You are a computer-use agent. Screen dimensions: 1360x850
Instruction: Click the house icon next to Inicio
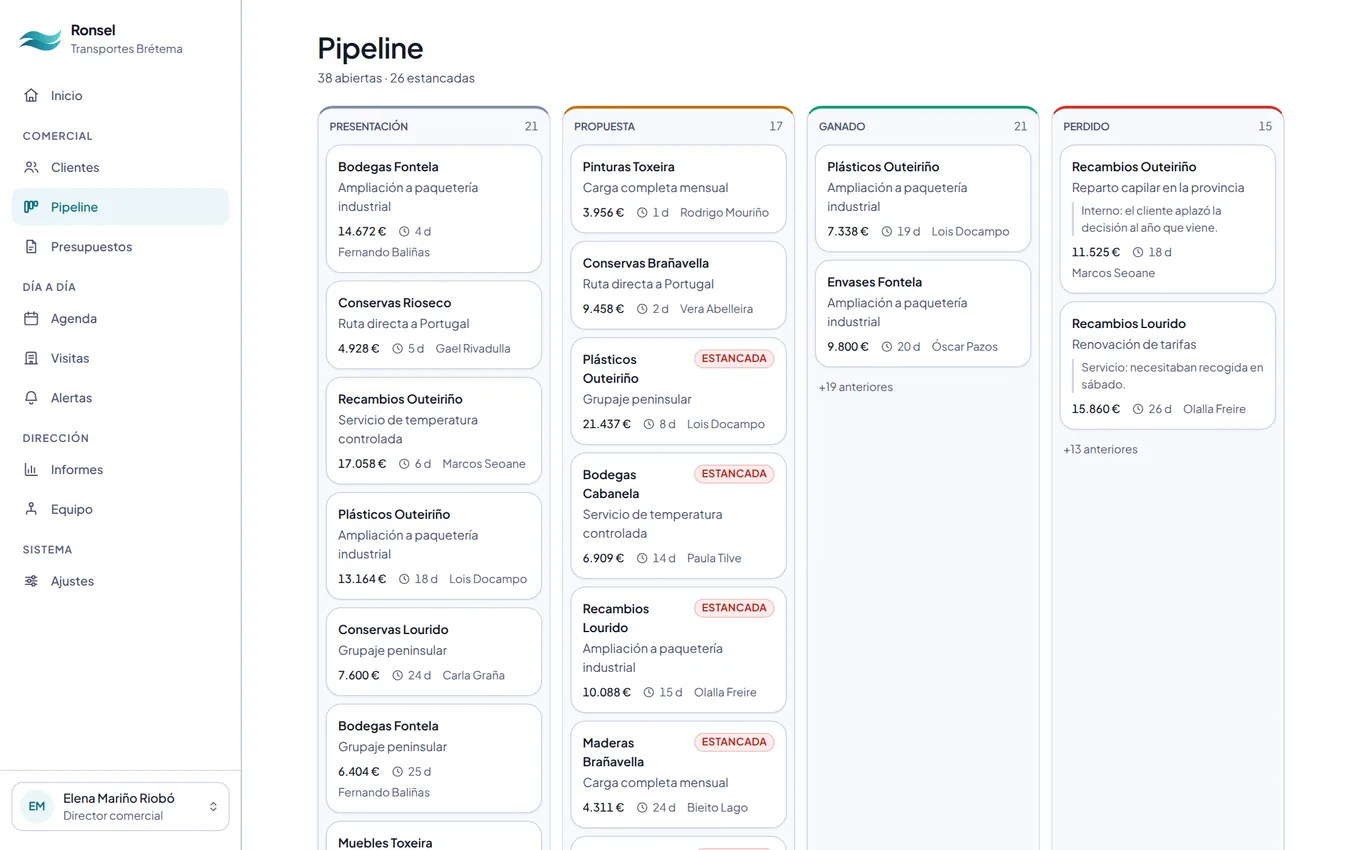click(x=32, y=96)
